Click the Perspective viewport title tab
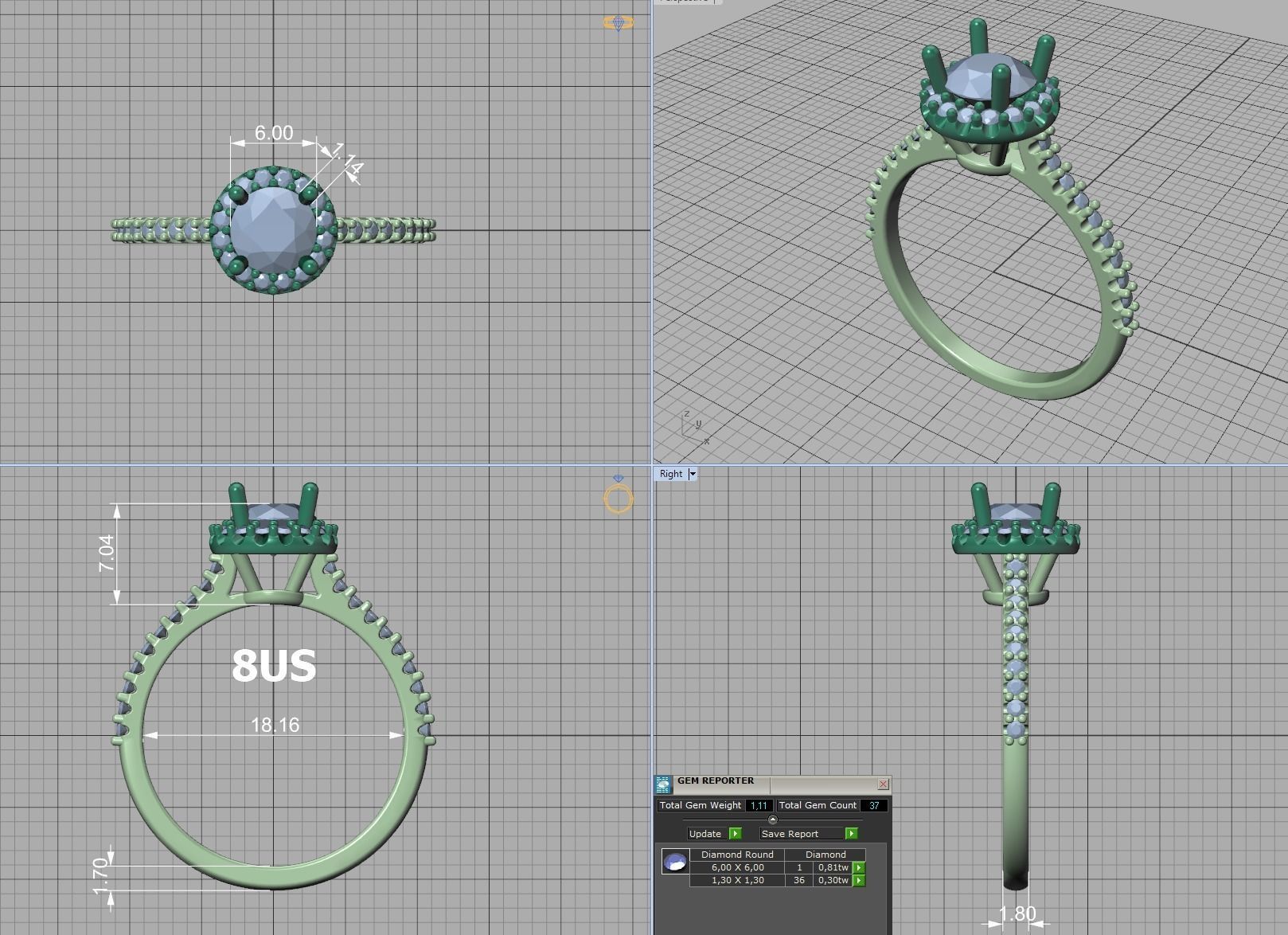The height and width of the screenshot is (935, 1288). (x=688, y=2)
